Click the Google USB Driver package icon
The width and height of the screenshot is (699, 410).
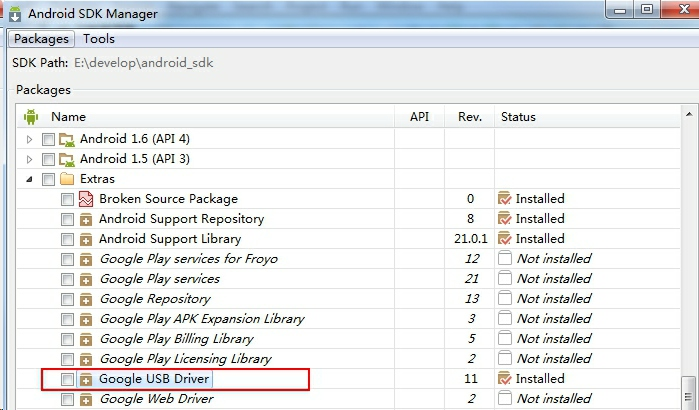tap(86, 379)
